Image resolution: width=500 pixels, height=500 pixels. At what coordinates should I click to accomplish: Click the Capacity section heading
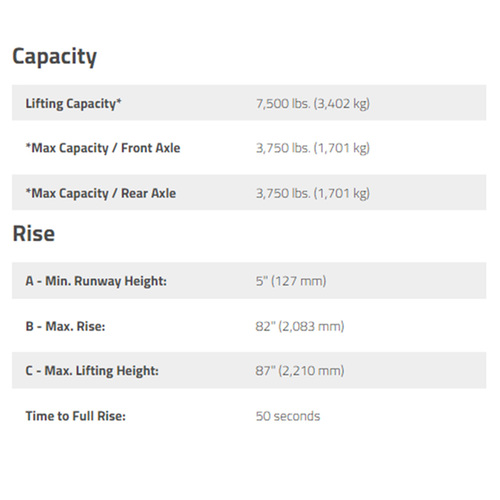tap(55, 57)
